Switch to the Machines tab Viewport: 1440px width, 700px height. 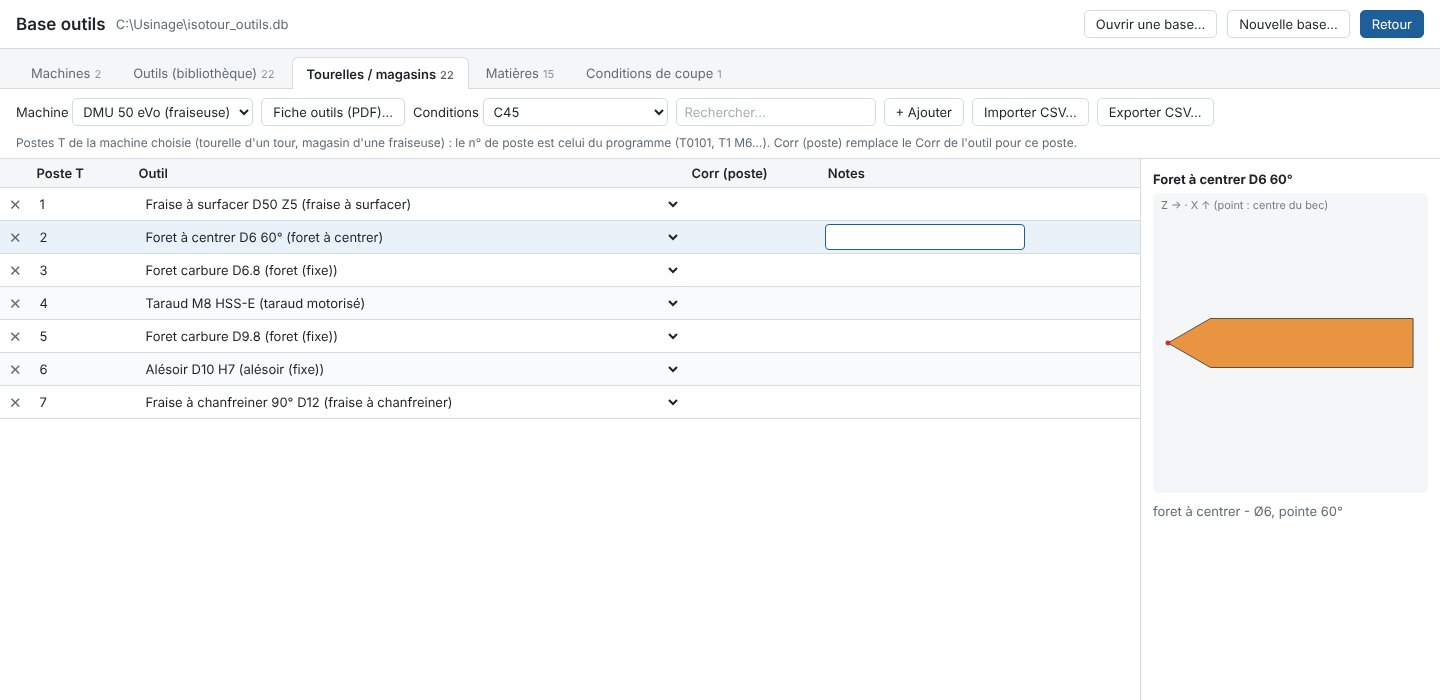coord(66,73)
